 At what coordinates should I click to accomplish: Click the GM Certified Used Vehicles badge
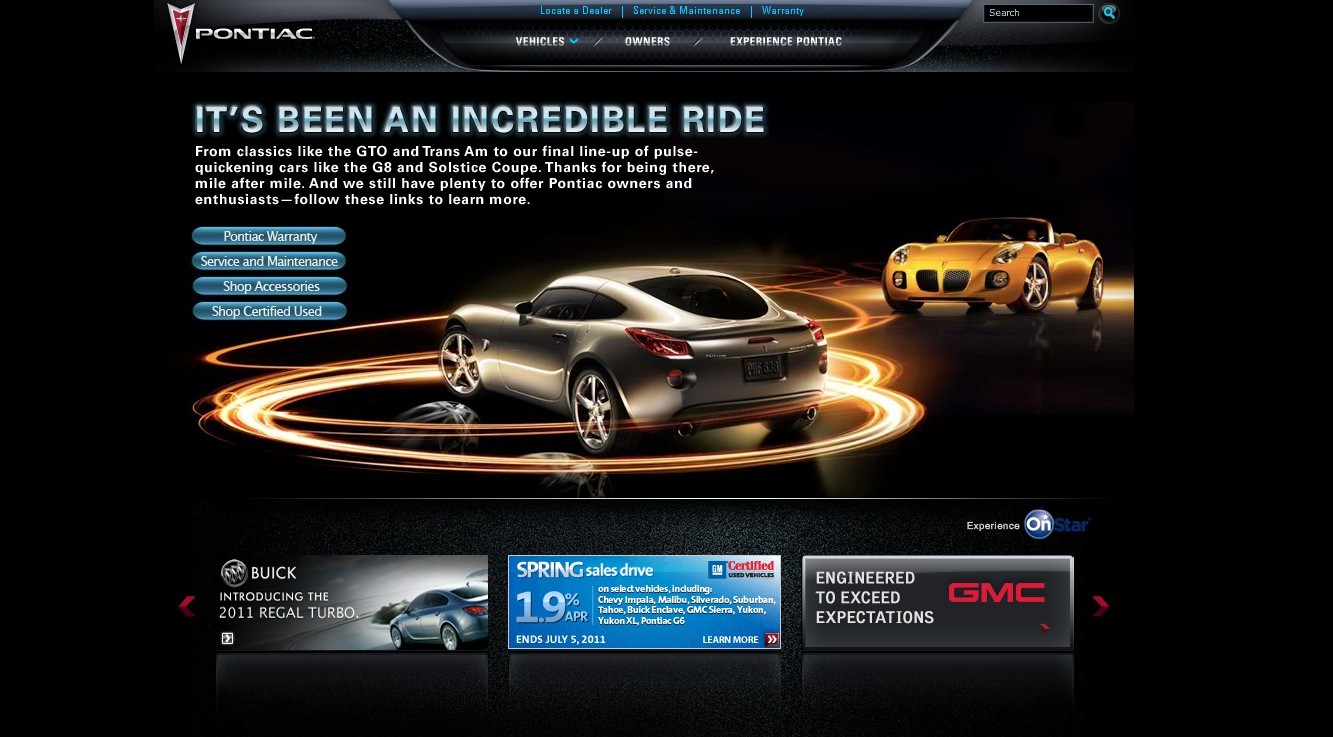(x=741, y=568)
